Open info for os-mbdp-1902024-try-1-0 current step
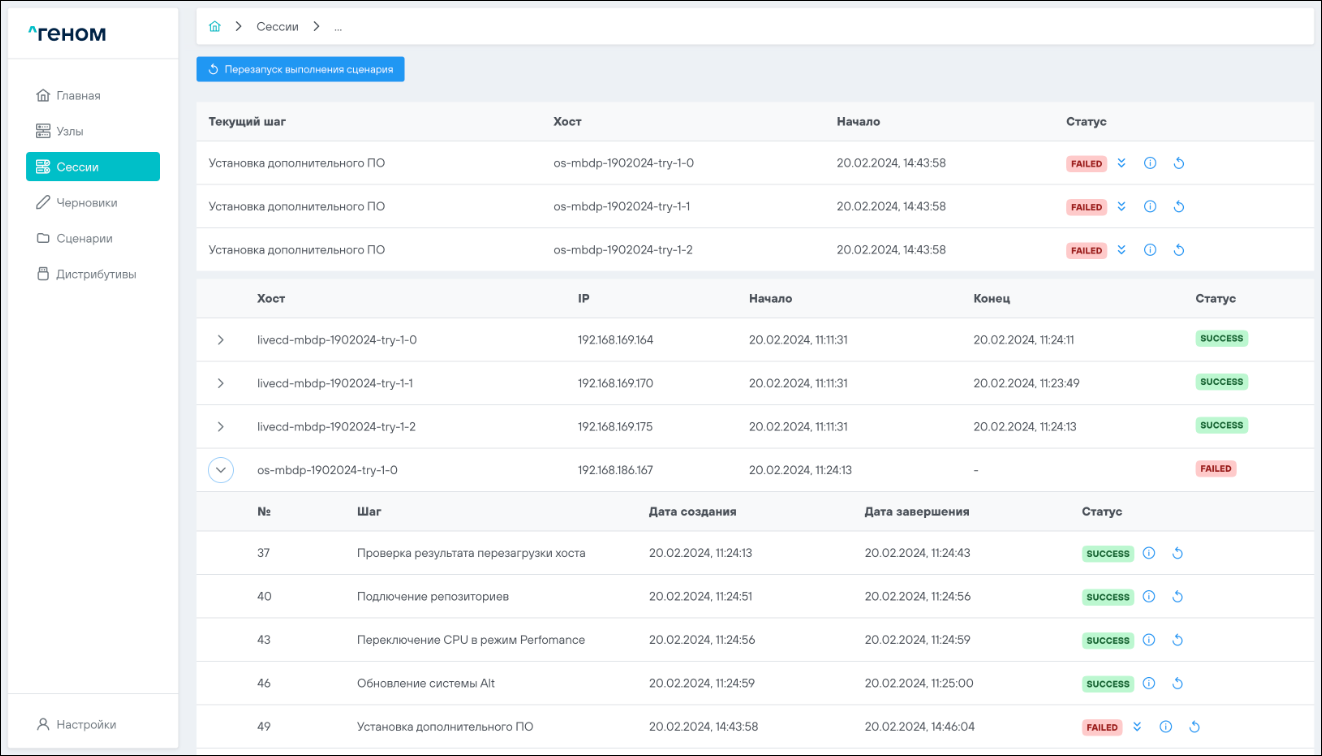 [1150, 164]
